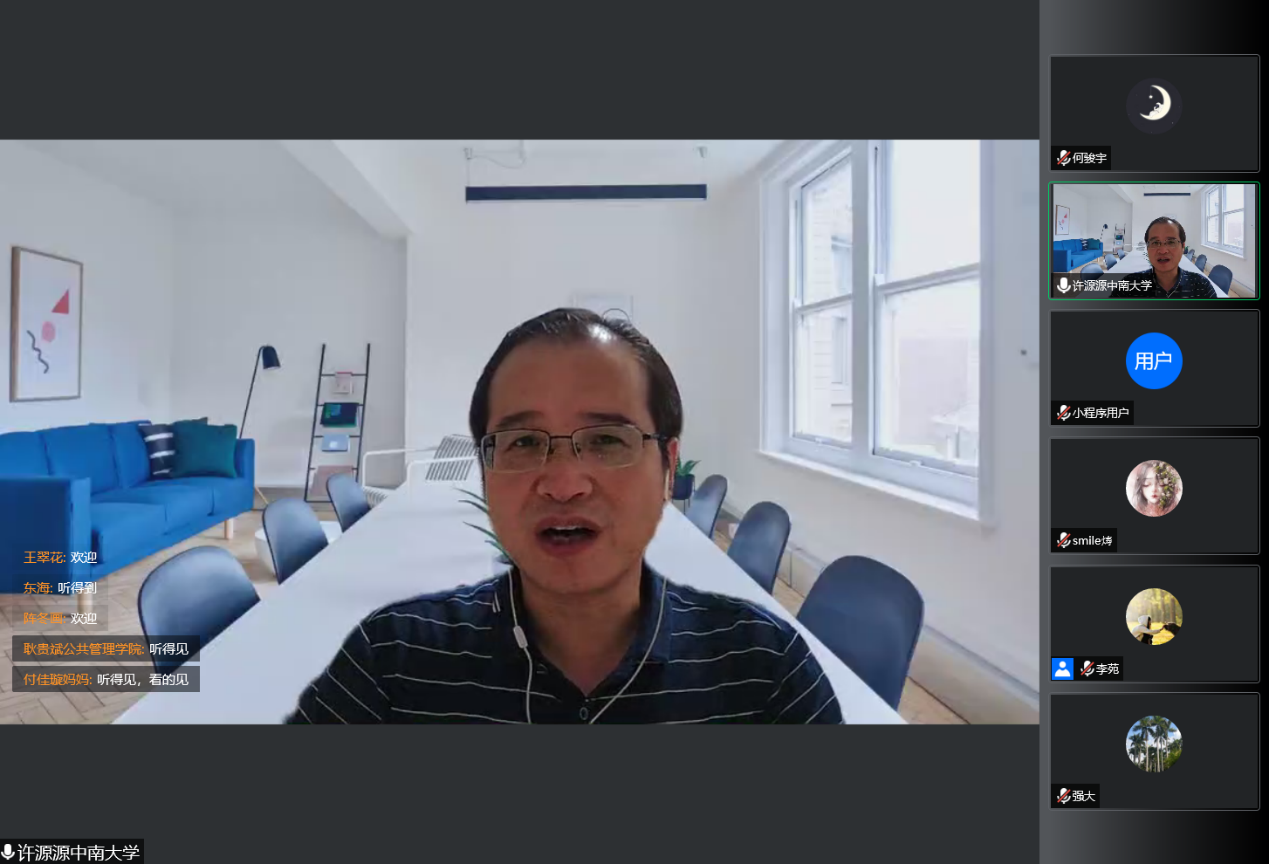The width and height of the screenshot is (1269, 864).
Task: Click the active mic icon on 许源源中南大学 thumbnail
Action: coord(1063,285)
